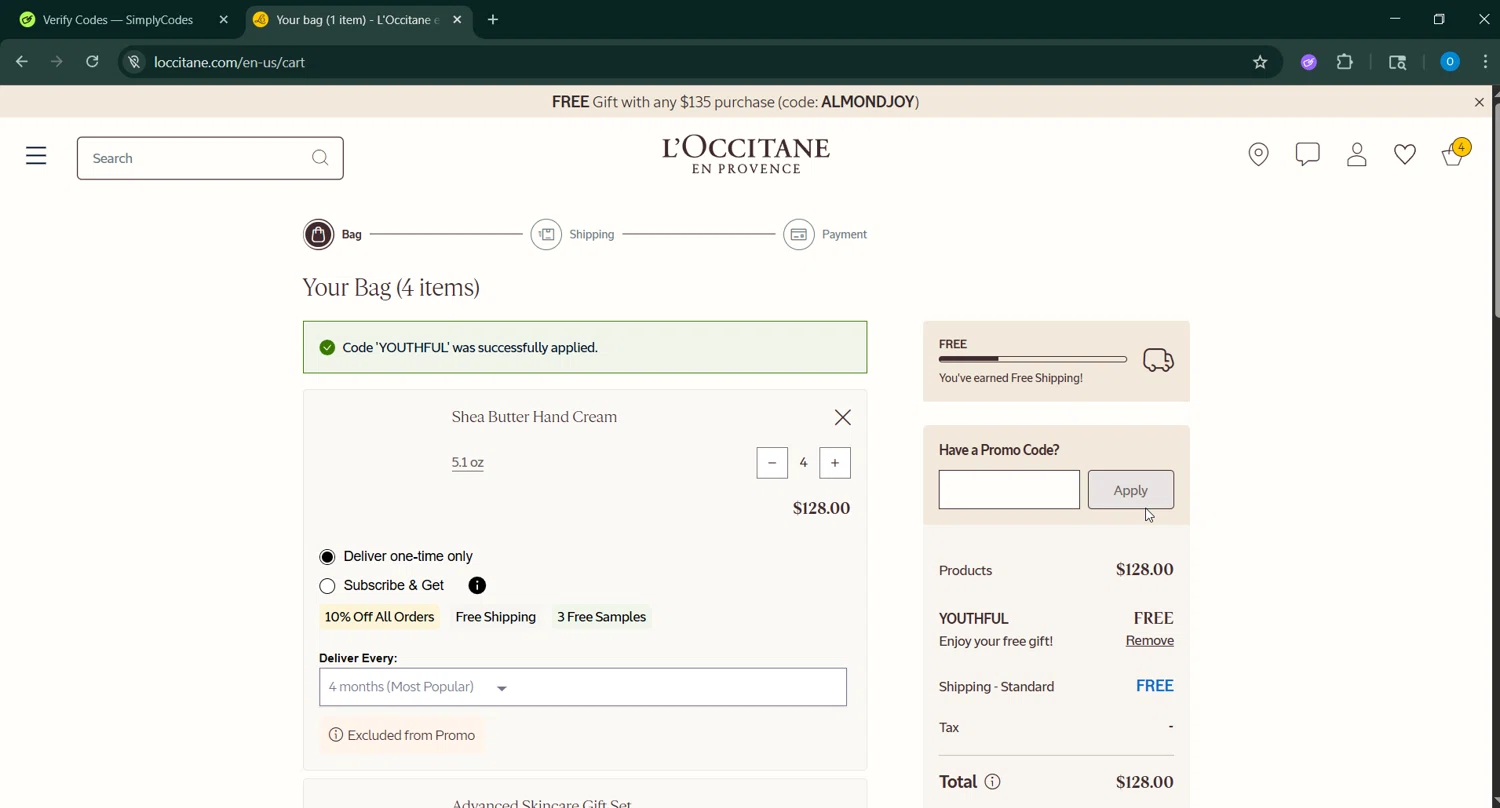Click the Free Shipping badge

pyautogui.click(x=496, y=617)
